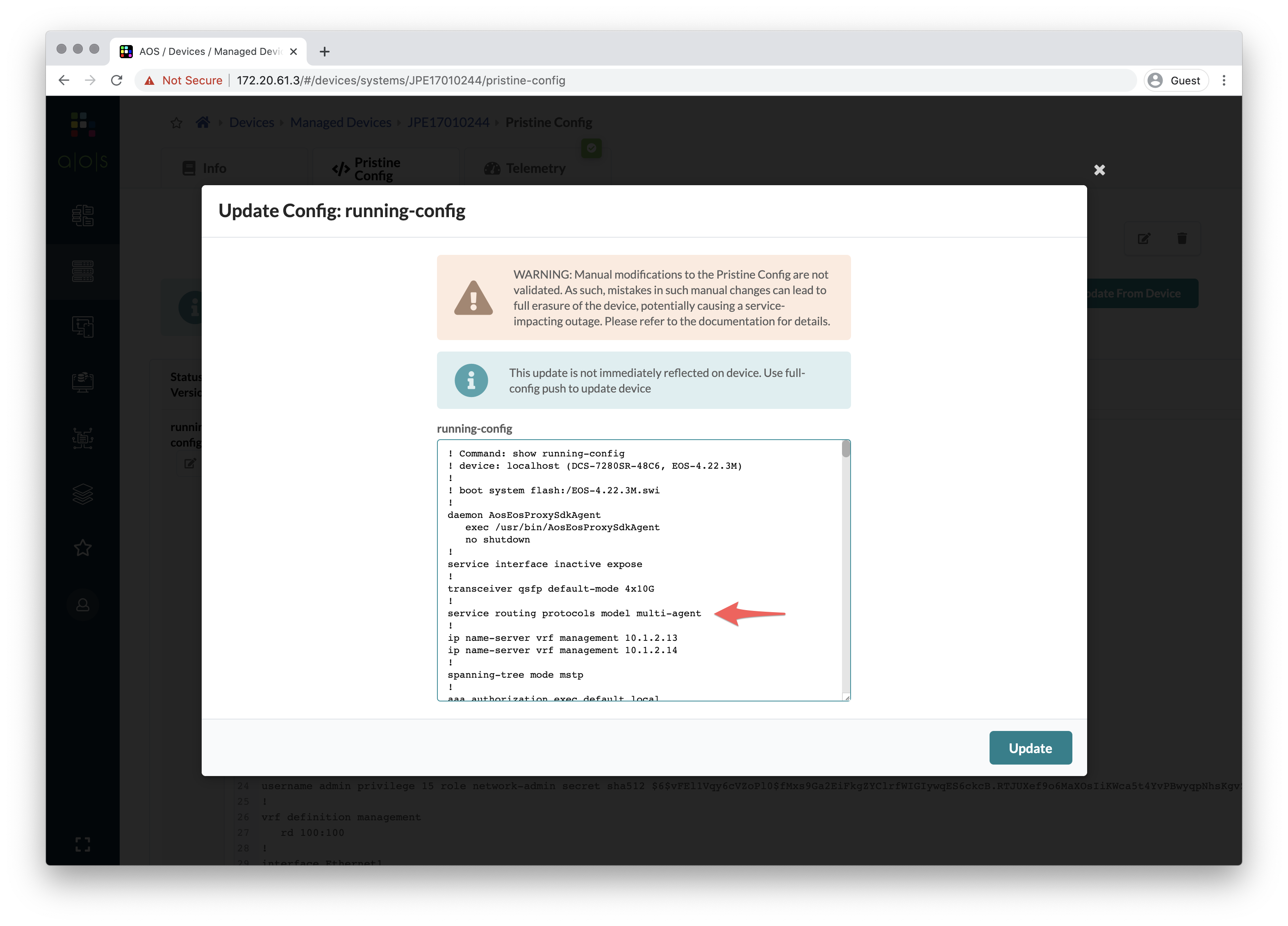Click inside the running-config text area

tap(625, 568)
